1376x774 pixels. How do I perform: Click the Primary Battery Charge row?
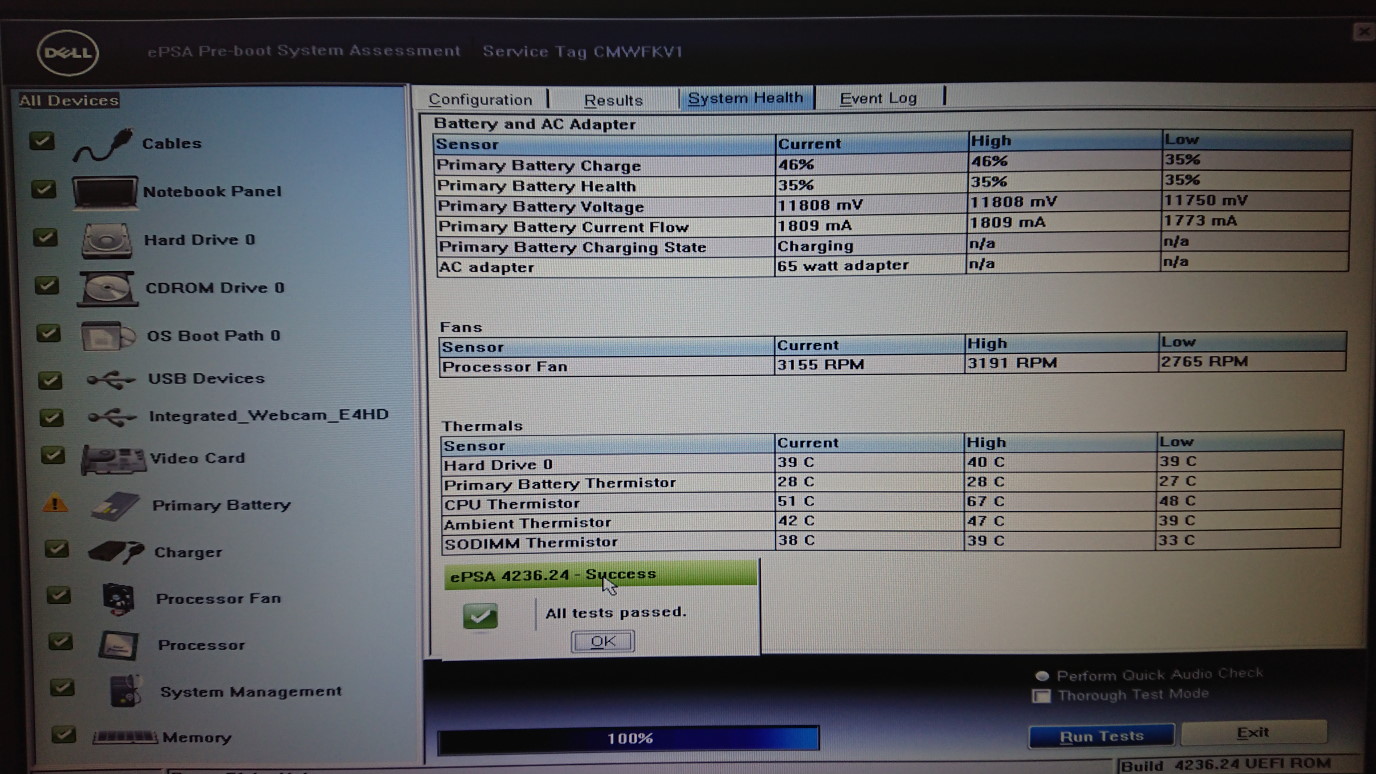(892, 164)
